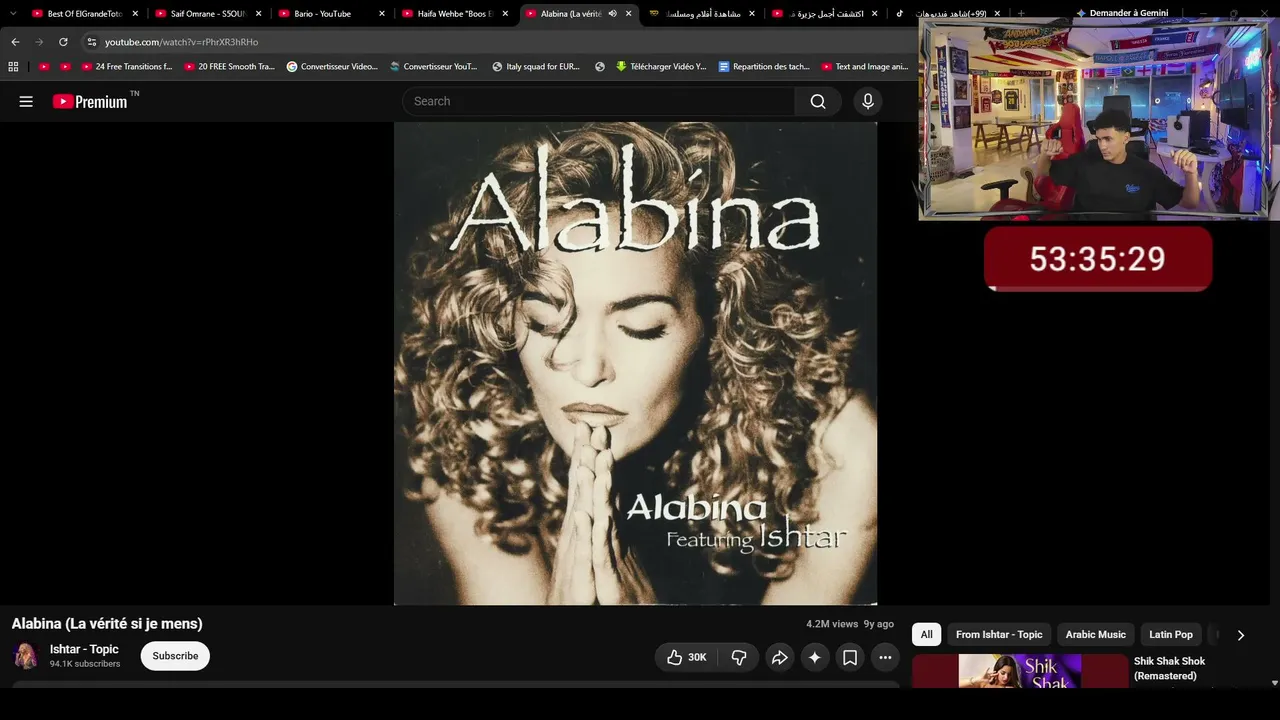The height and width of the screenshot is (720, 1280).
Task: Open Shik Shak Shok (Remastered) title
Action: pos(1169,669)
